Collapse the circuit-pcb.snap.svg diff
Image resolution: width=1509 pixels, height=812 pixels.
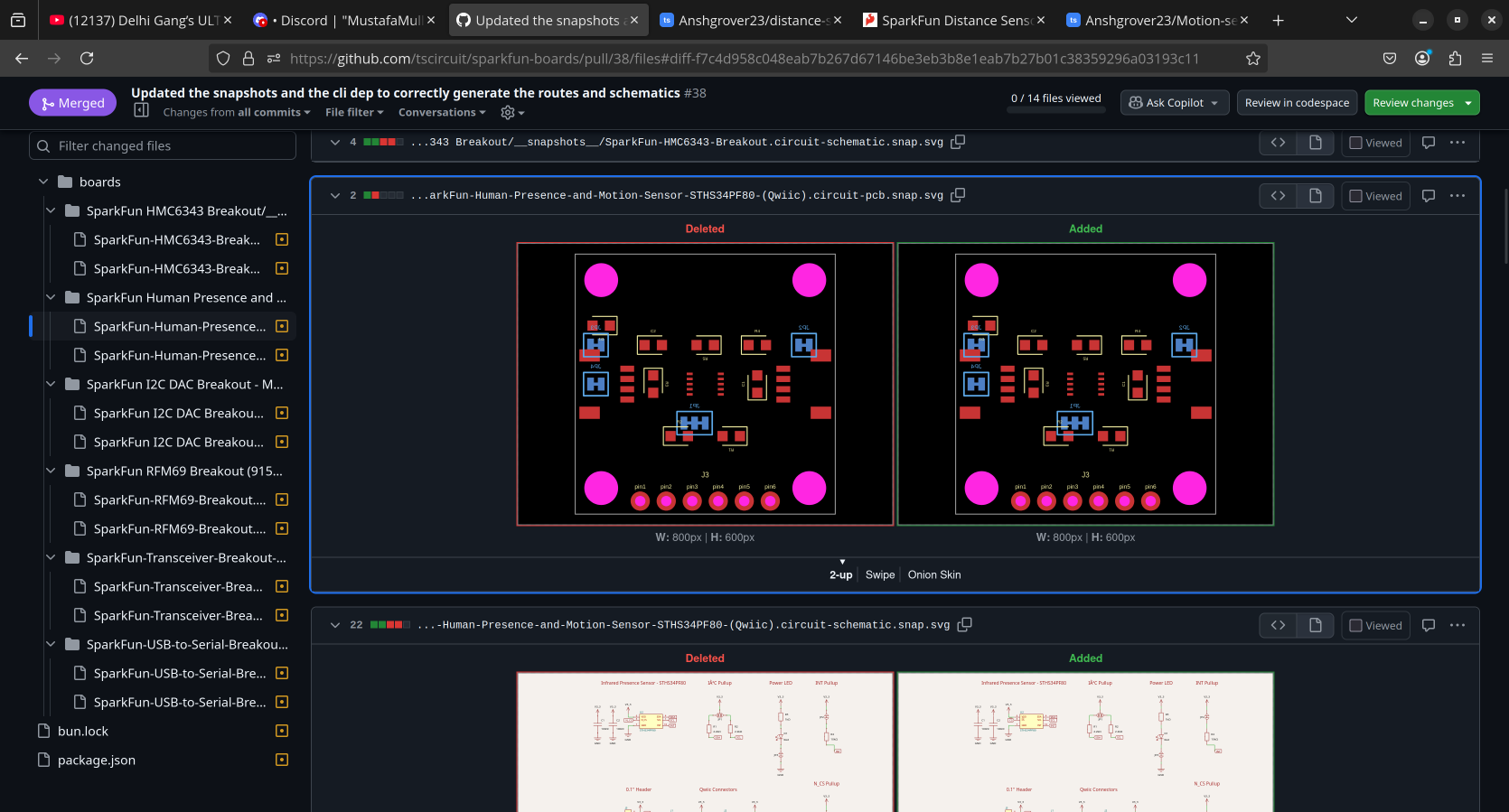[x=335, y=195]
